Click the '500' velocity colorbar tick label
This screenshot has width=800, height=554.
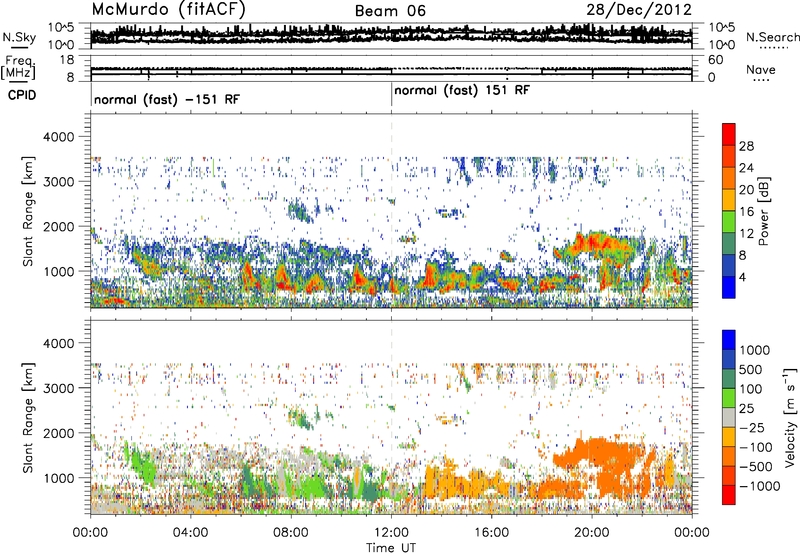tap(750, 370)
